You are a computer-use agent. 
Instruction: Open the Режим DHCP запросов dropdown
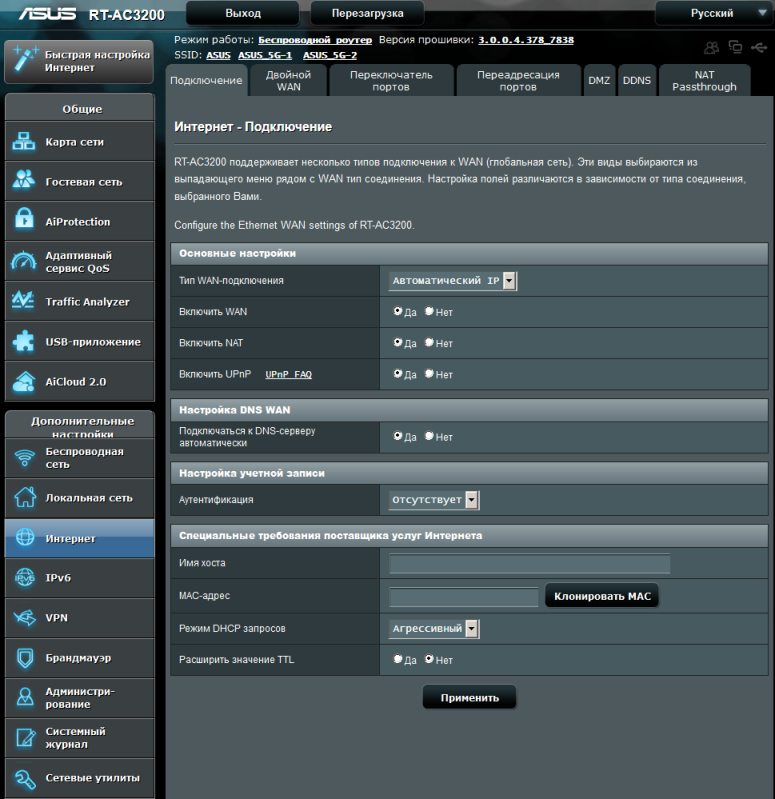click(434, 629)
